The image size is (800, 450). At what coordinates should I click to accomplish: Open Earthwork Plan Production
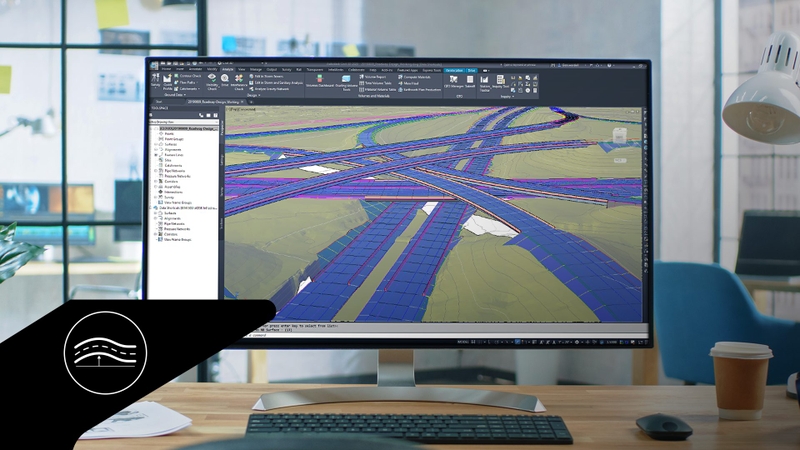coord(420,89)
